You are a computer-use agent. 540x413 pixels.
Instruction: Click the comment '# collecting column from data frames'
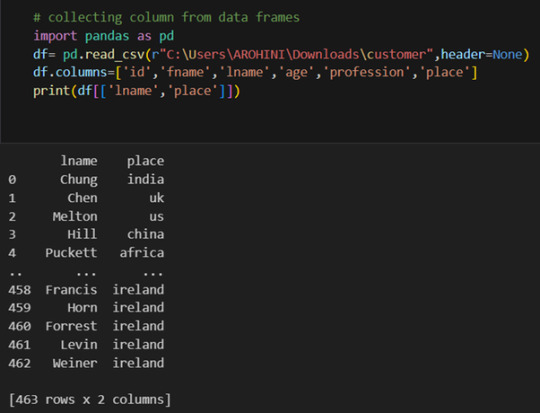(166, 17)
